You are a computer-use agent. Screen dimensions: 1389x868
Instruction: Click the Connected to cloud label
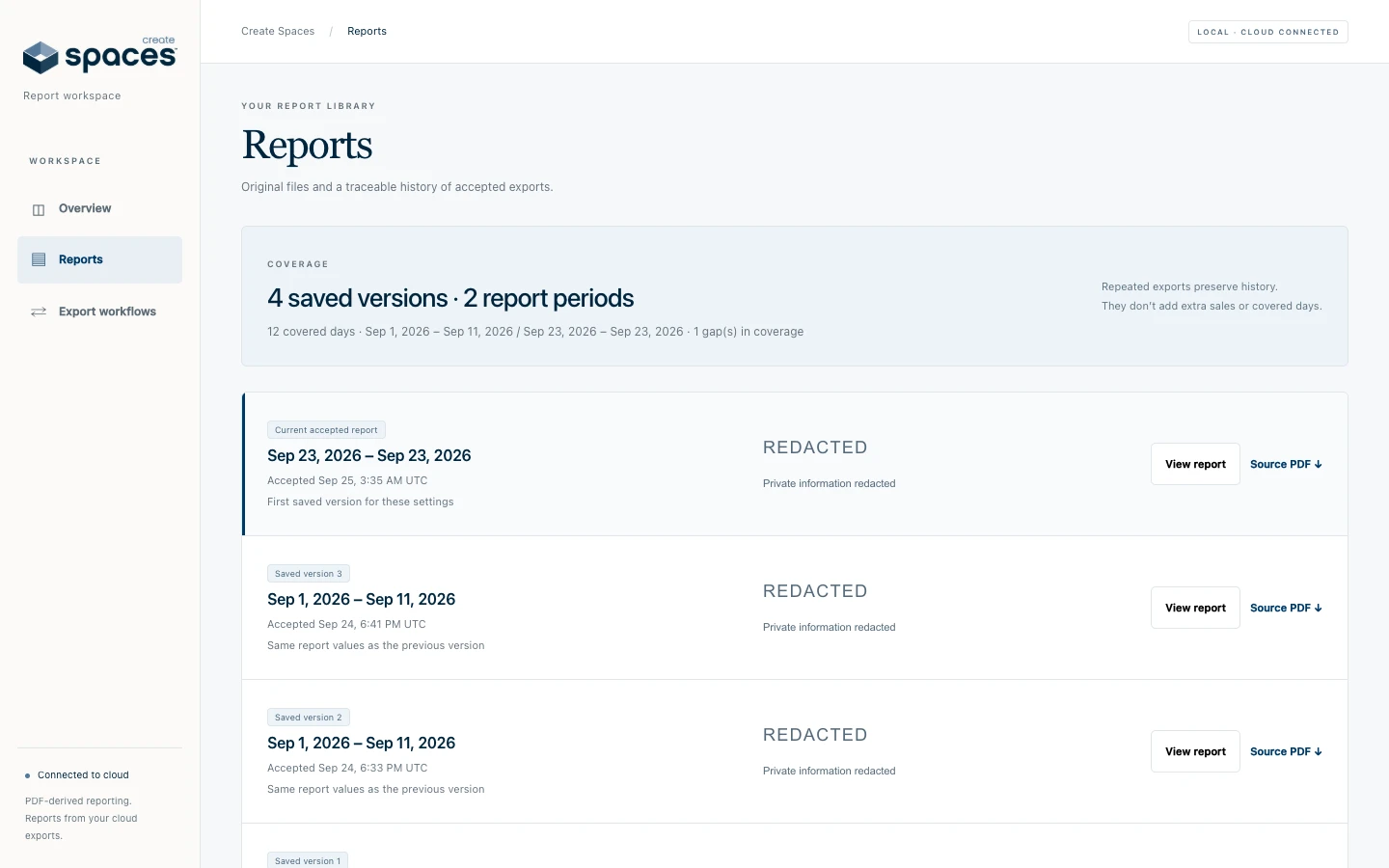[83, 775]
